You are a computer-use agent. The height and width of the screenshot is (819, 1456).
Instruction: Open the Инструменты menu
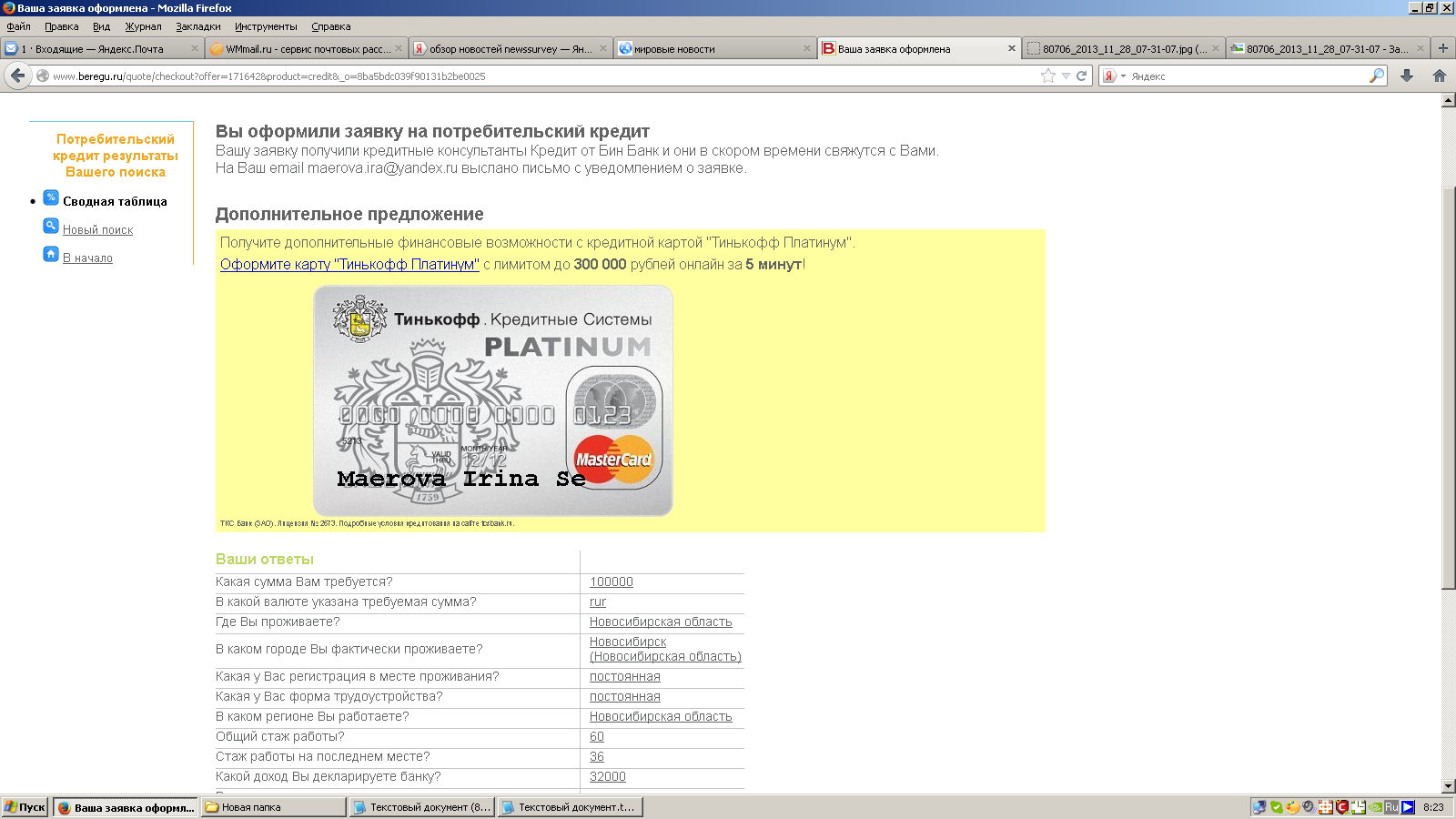pos(266,26)
